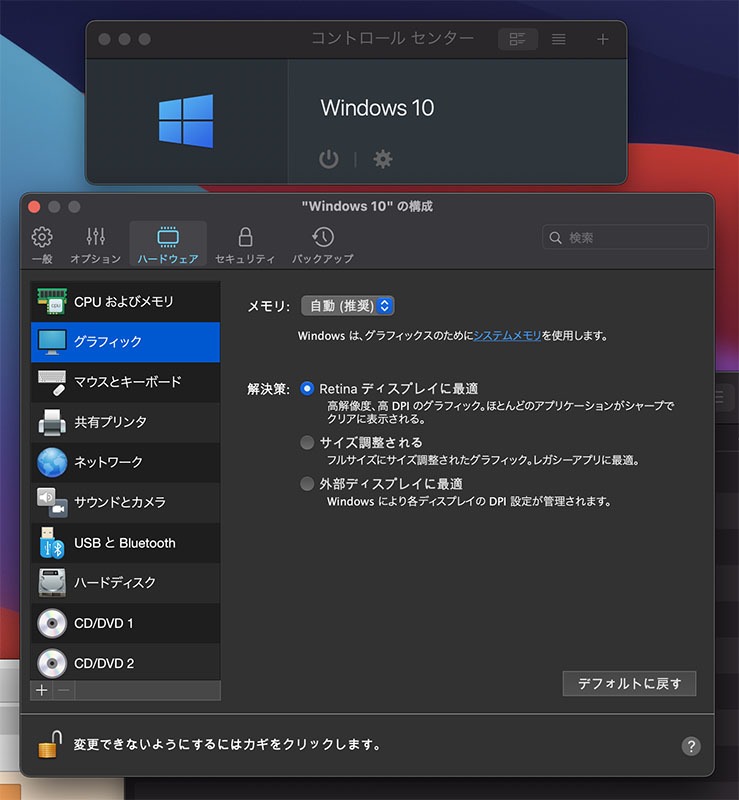Select ハードディスク in sidebar
This screenshot has height=800, width=739.
click(x=126, y=583)
